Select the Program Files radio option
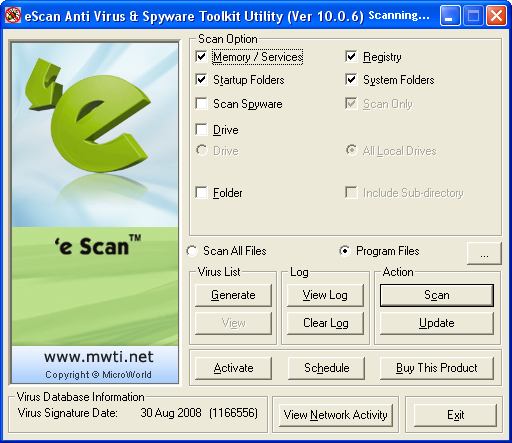Viewport: 512px width, 443px height. (345, 251)
